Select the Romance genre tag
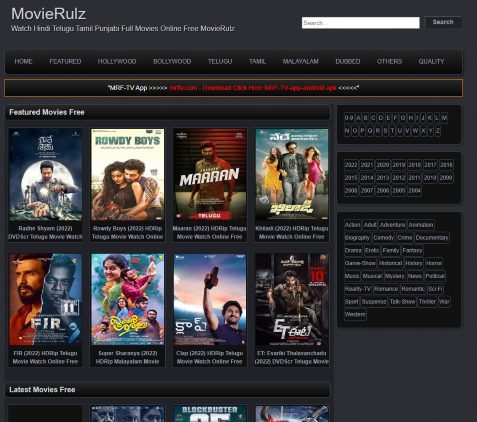 [386, 289]
